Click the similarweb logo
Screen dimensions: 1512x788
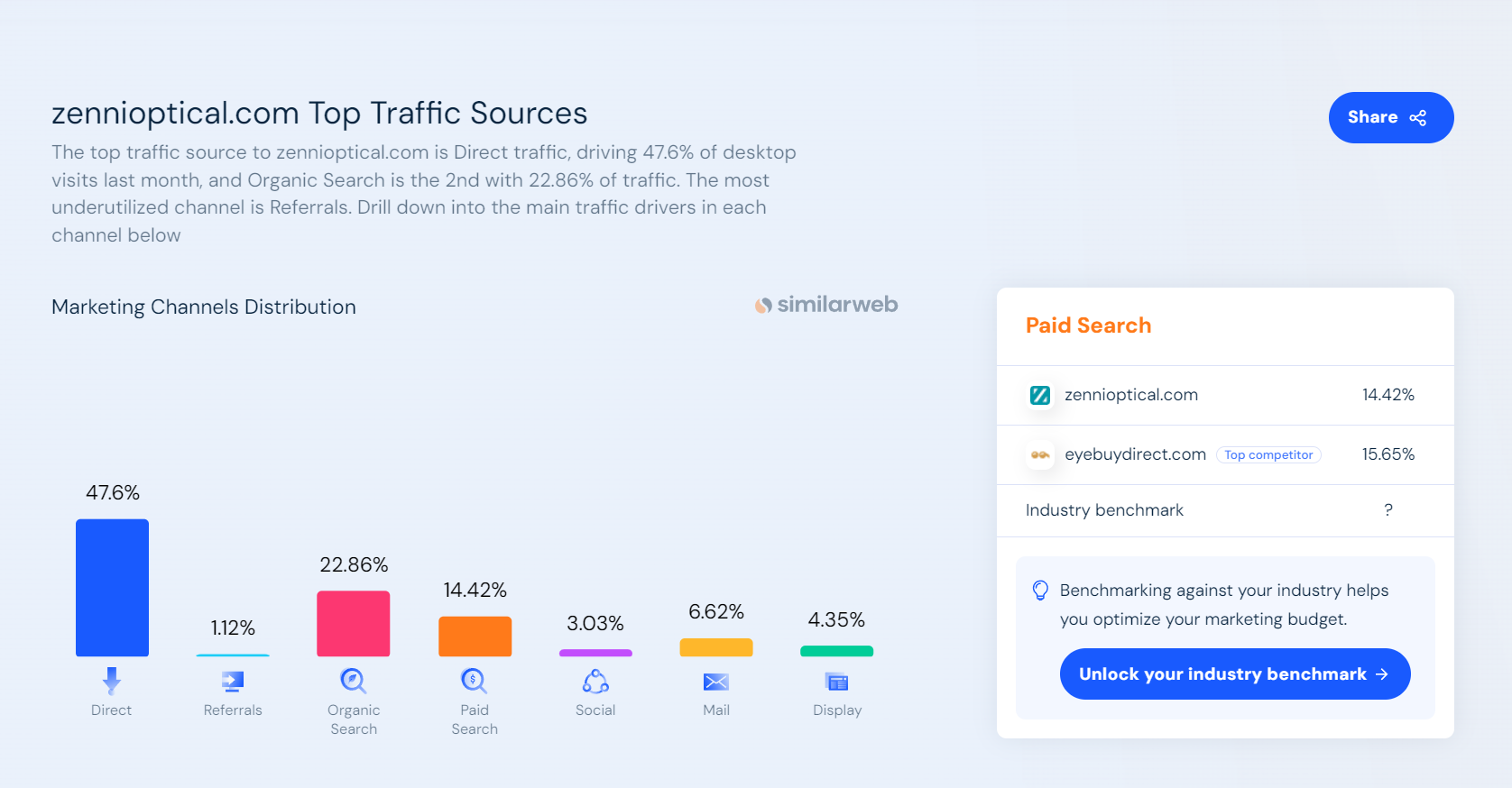826,305
